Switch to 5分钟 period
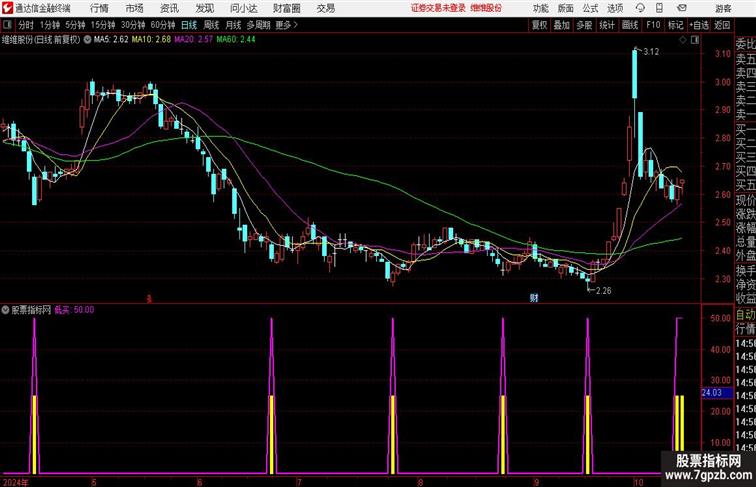This screenshot has height=487, width=756. point(75,25)
